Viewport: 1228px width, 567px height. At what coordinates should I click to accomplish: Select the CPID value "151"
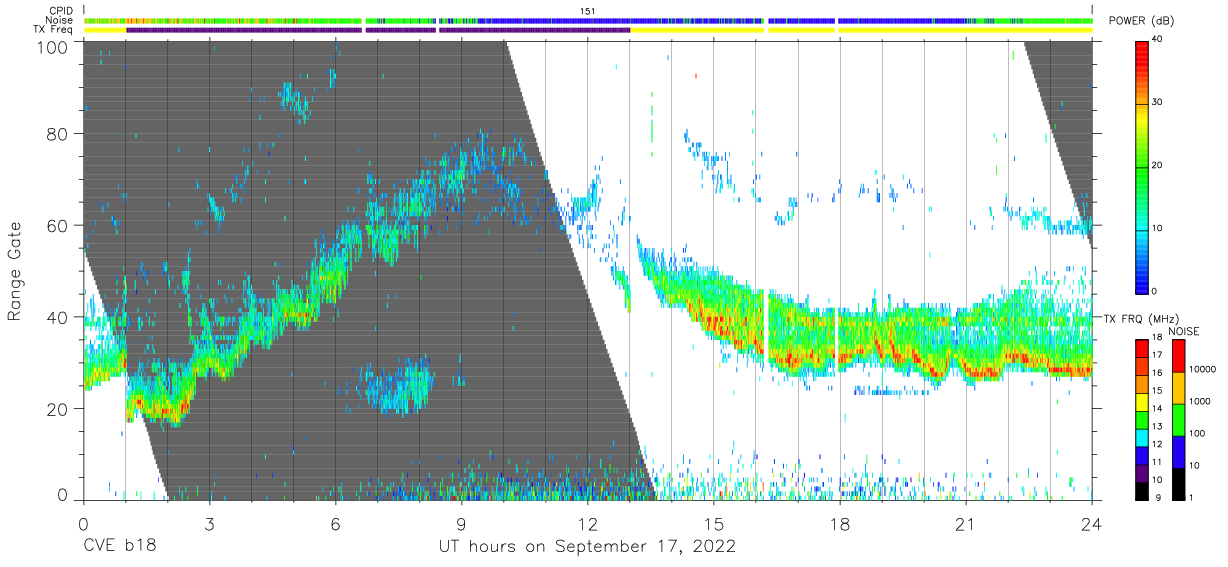click(x=588, y=11)
